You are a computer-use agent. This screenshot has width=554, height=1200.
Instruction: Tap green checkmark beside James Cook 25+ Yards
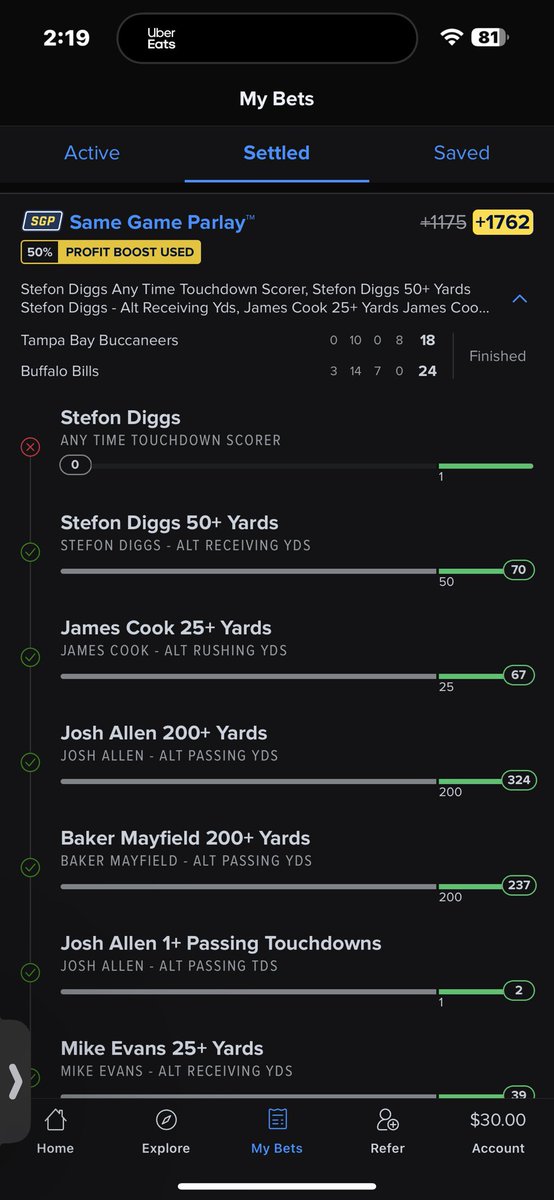coord(30,657)
